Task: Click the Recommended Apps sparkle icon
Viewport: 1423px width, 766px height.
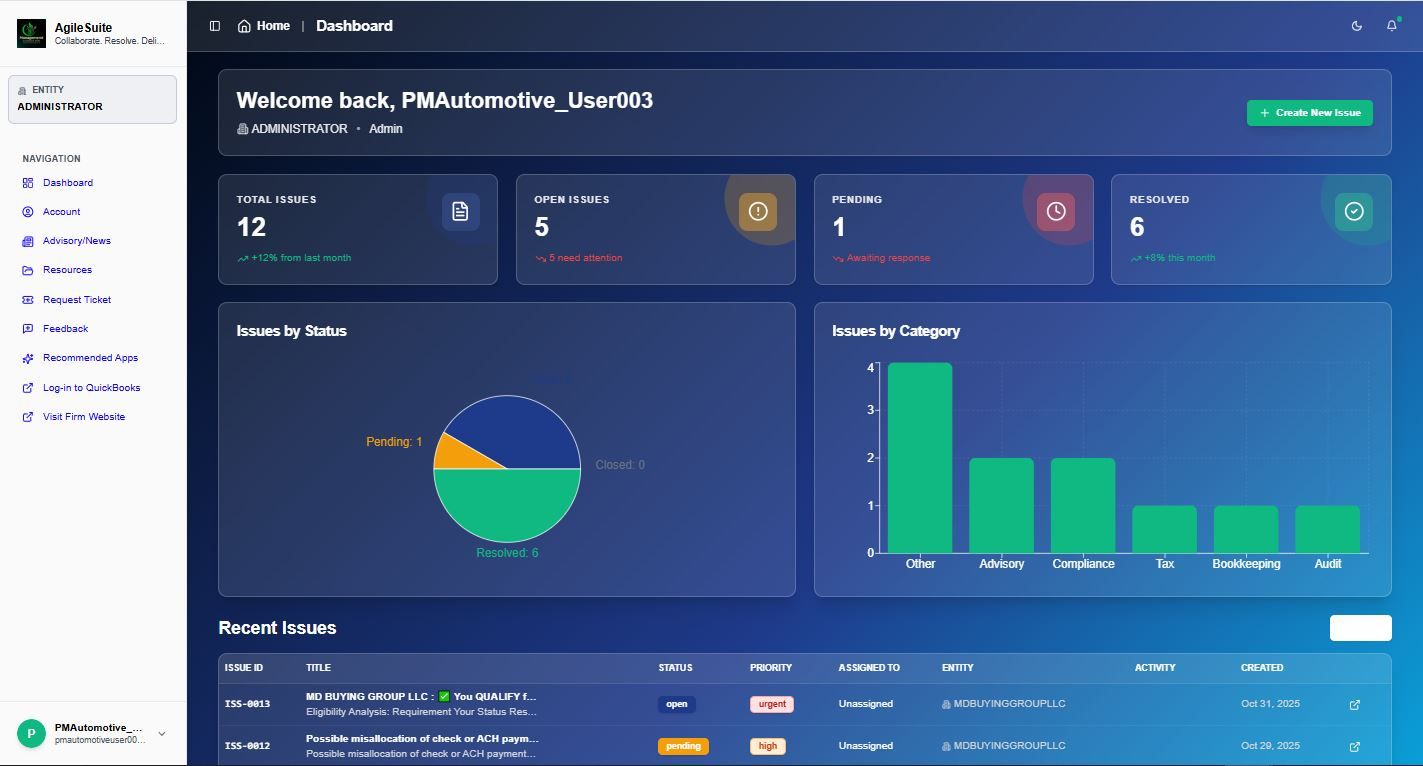Action: click(x=28, y=358)
